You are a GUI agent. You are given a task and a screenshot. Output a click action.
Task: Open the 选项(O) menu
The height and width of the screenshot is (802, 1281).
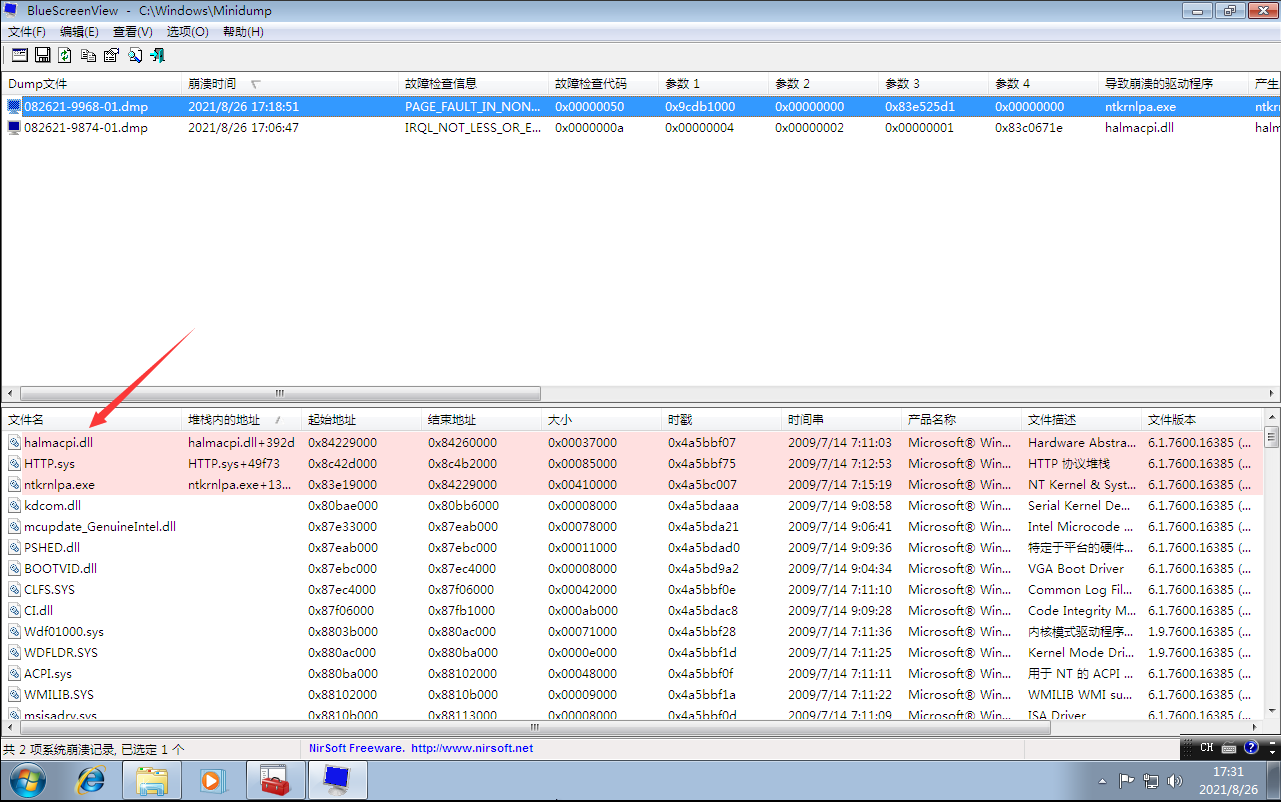(x=187, y=31)
